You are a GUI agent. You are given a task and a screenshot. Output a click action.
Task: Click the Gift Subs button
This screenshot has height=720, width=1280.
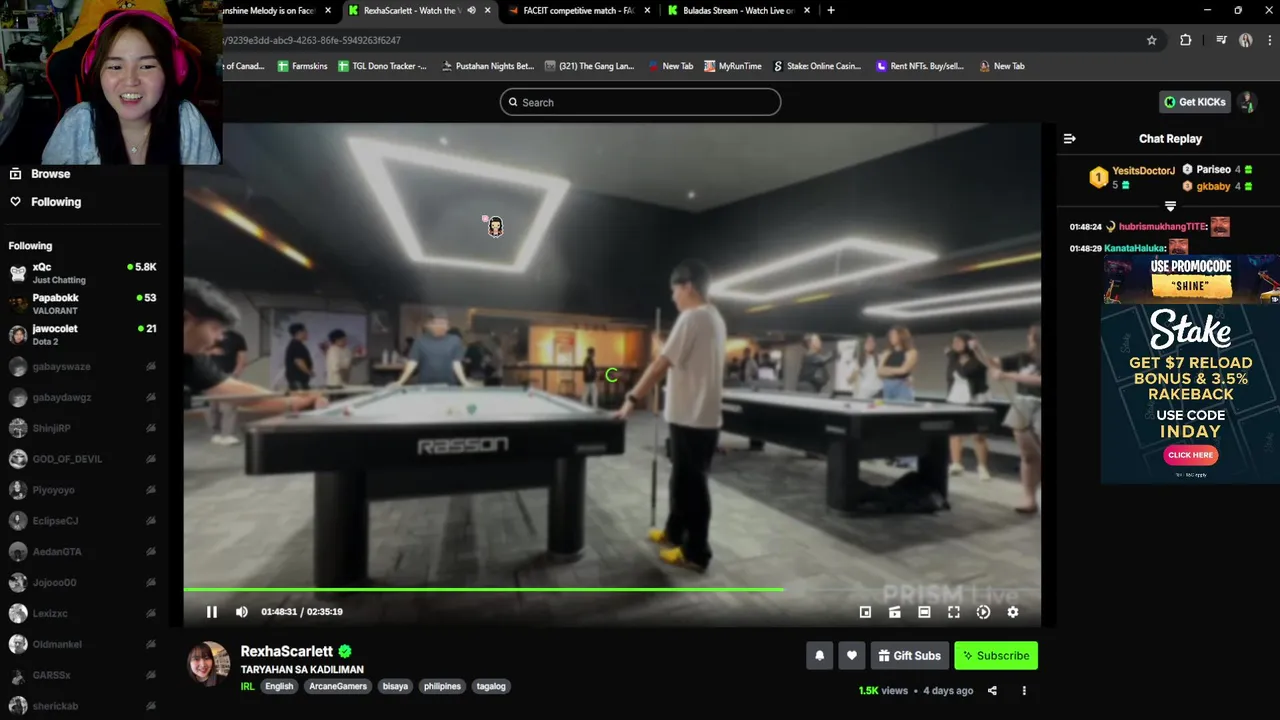(910, 656)
